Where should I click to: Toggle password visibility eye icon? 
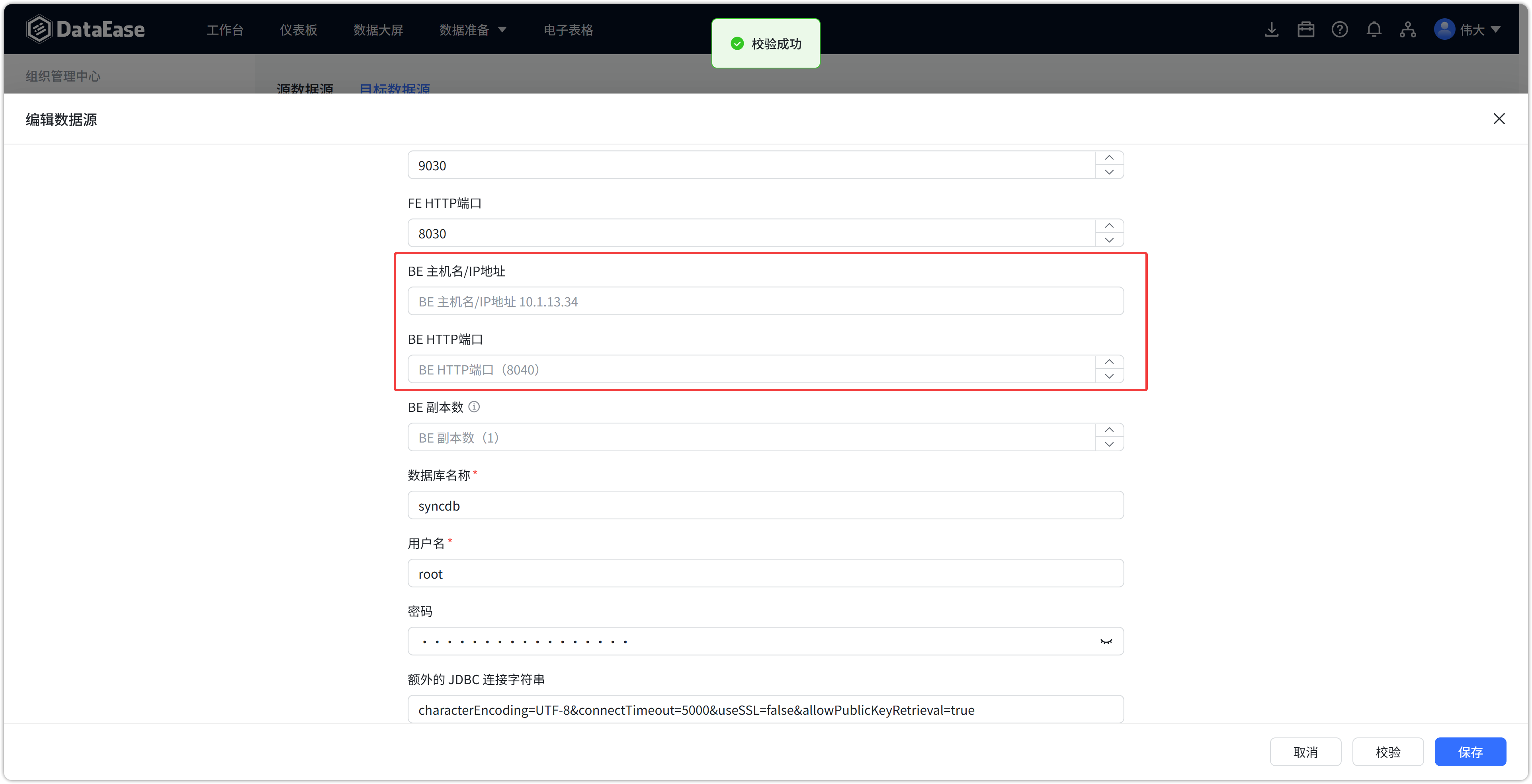pyautogui.click(x=1106, y=642)
